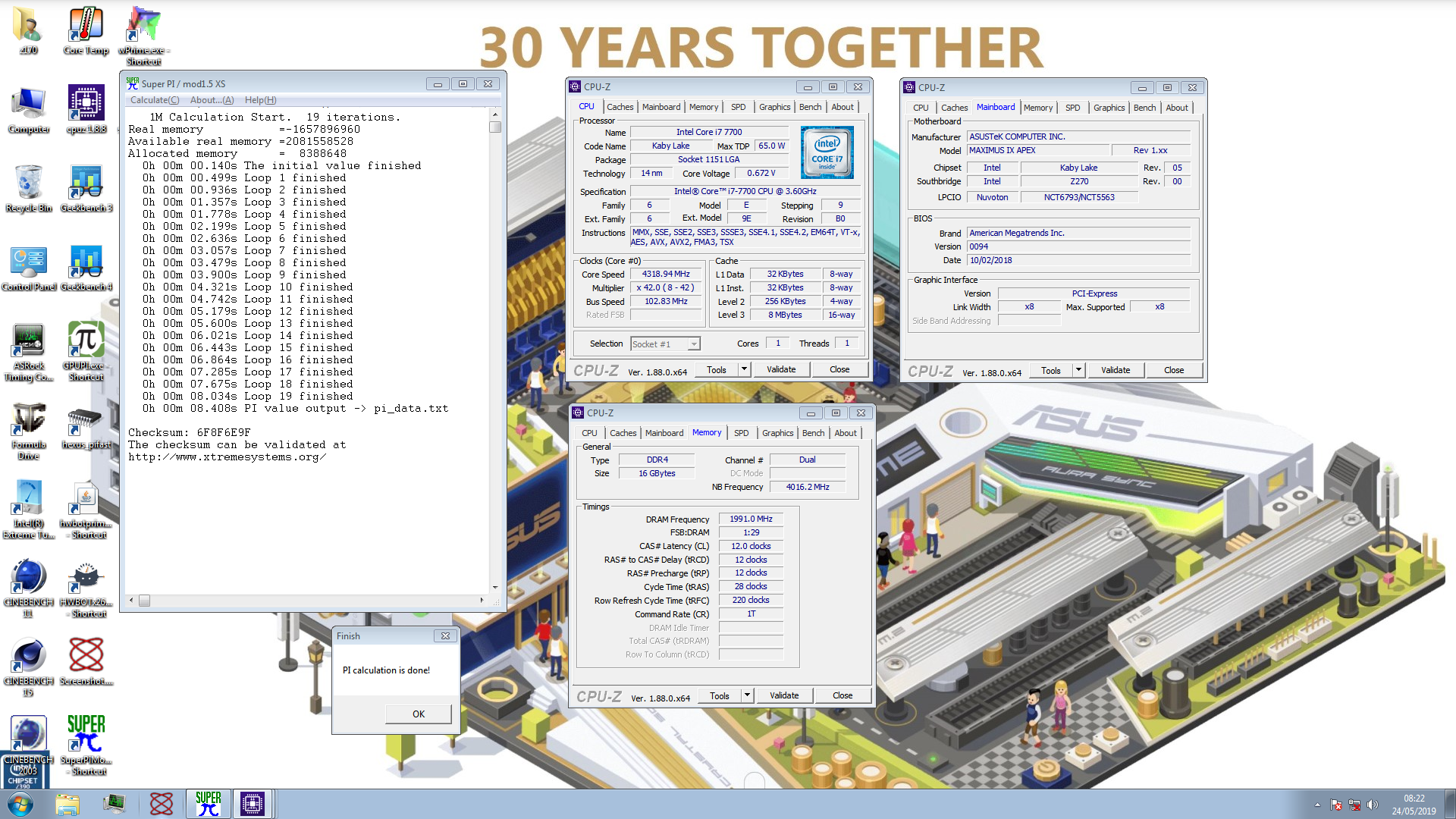Open SPD tab in Mainboard CPU-Z window
The height and width of the screenshot is (819, 1456).
coord(1072,108)
